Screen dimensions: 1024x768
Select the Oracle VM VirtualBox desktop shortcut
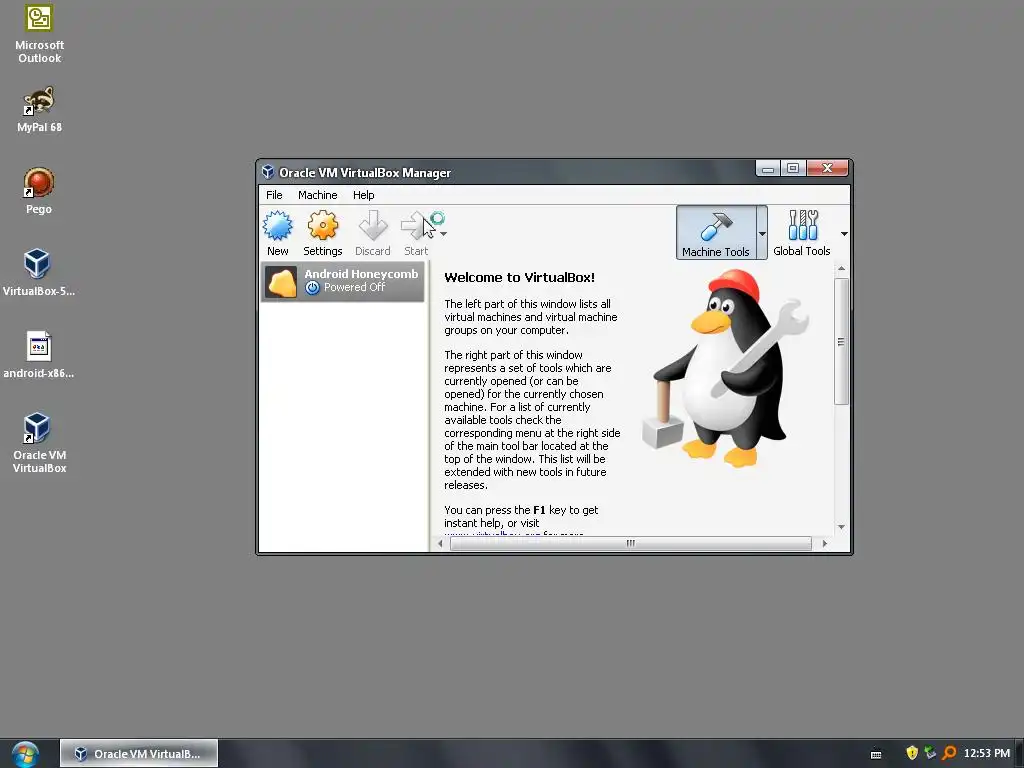pos(39,443)
